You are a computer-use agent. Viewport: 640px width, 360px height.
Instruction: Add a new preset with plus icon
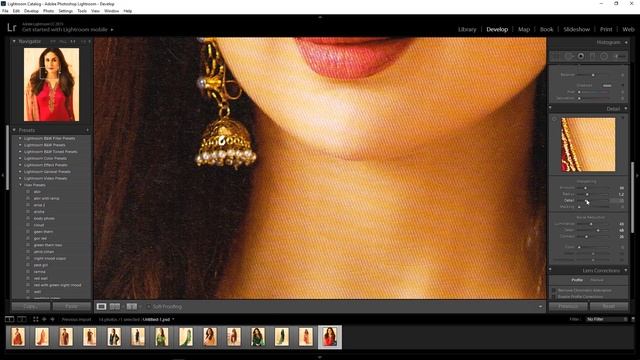click(x=87, y=130)
